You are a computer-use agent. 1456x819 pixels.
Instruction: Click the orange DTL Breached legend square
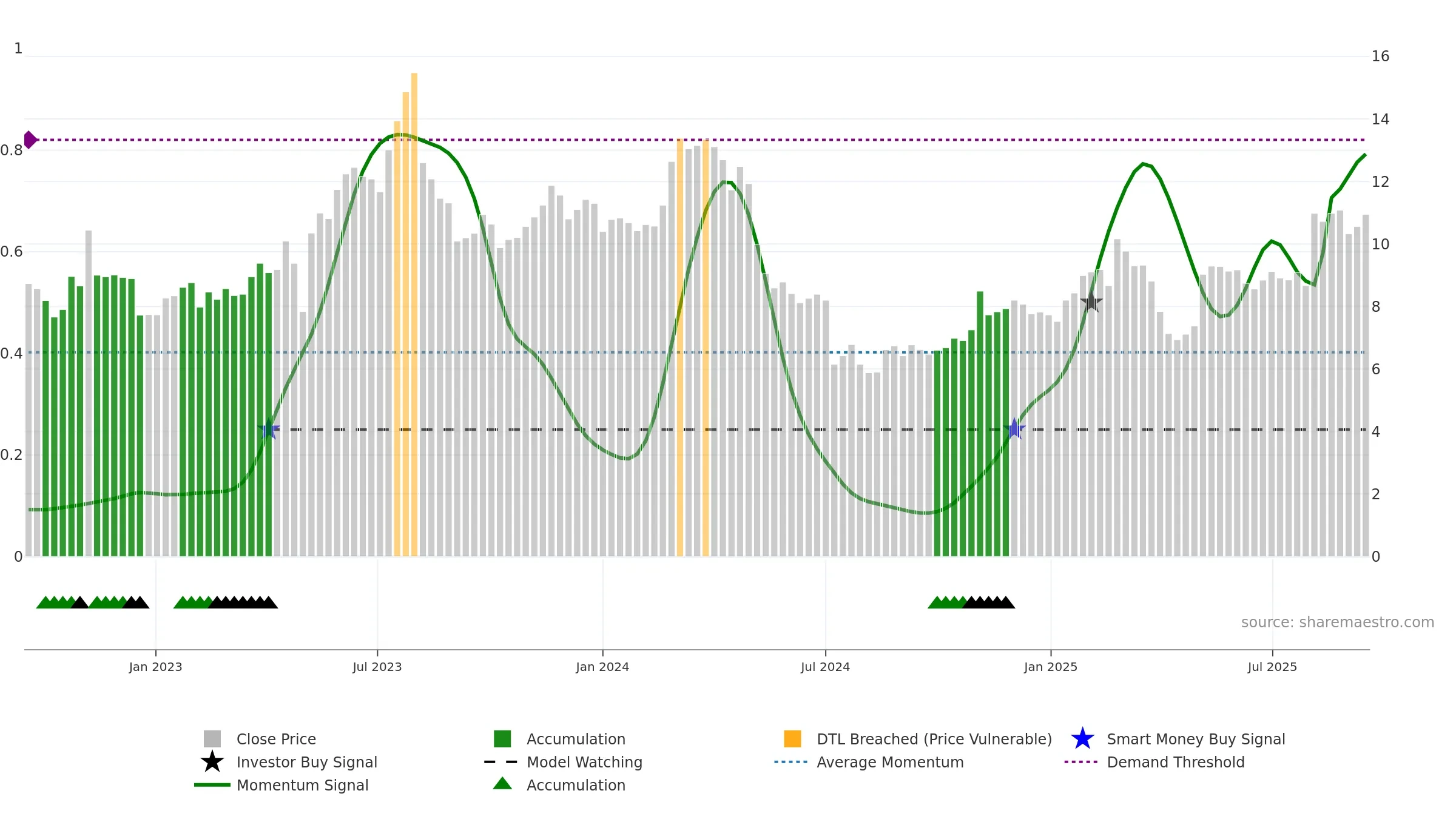coord(792,739)
